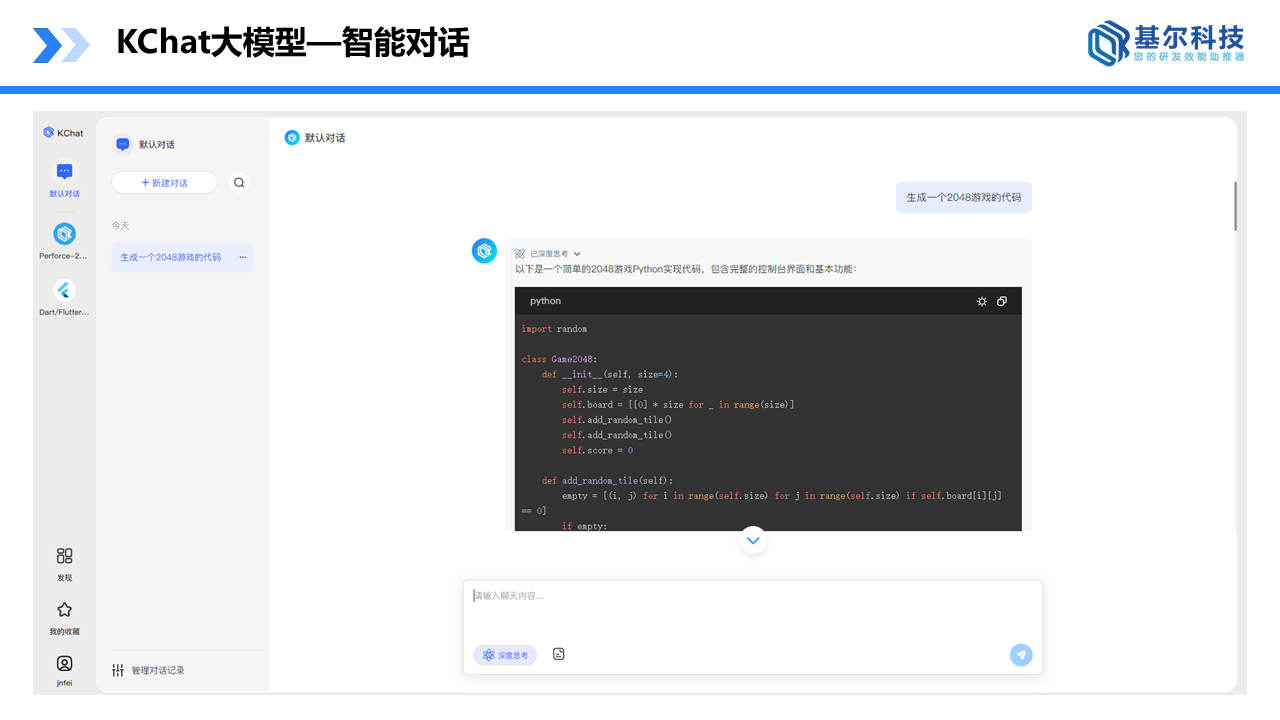1280x720 pixels.
Task: Click the send message paper-plane button
Action: tap(1020, 655)
